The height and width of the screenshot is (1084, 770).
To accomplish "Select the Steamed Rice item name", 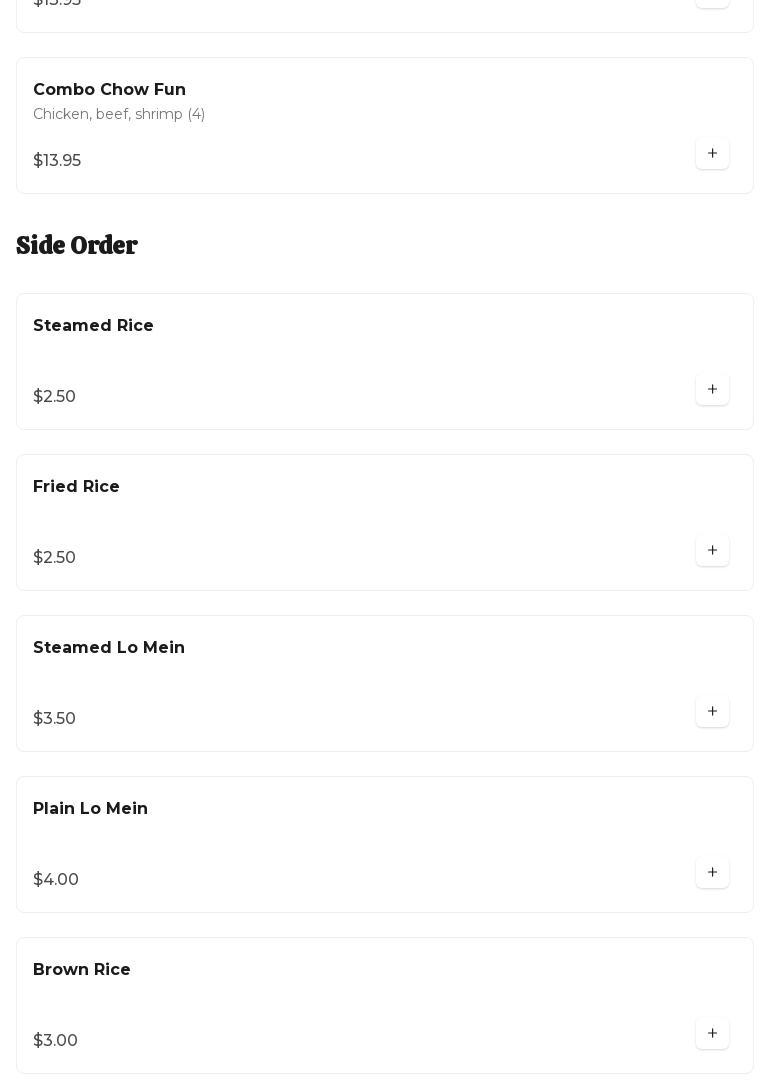I will tap(93, 326).
